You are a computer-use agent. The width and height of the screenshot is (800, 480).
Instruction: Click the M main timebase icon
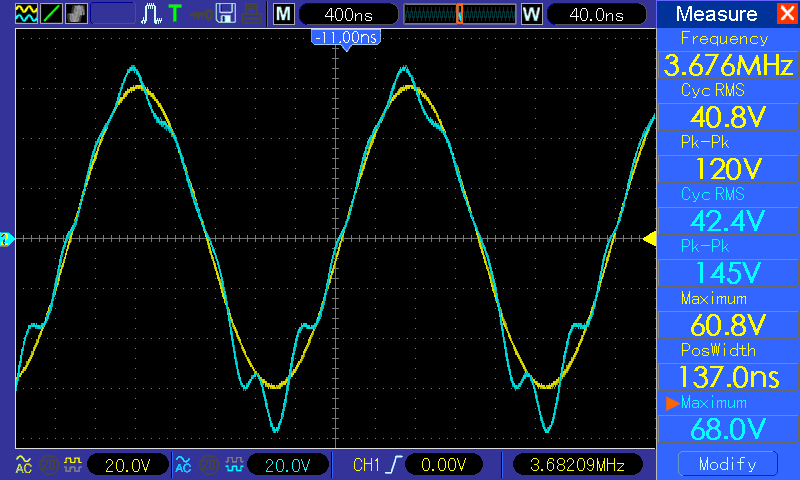285,14
